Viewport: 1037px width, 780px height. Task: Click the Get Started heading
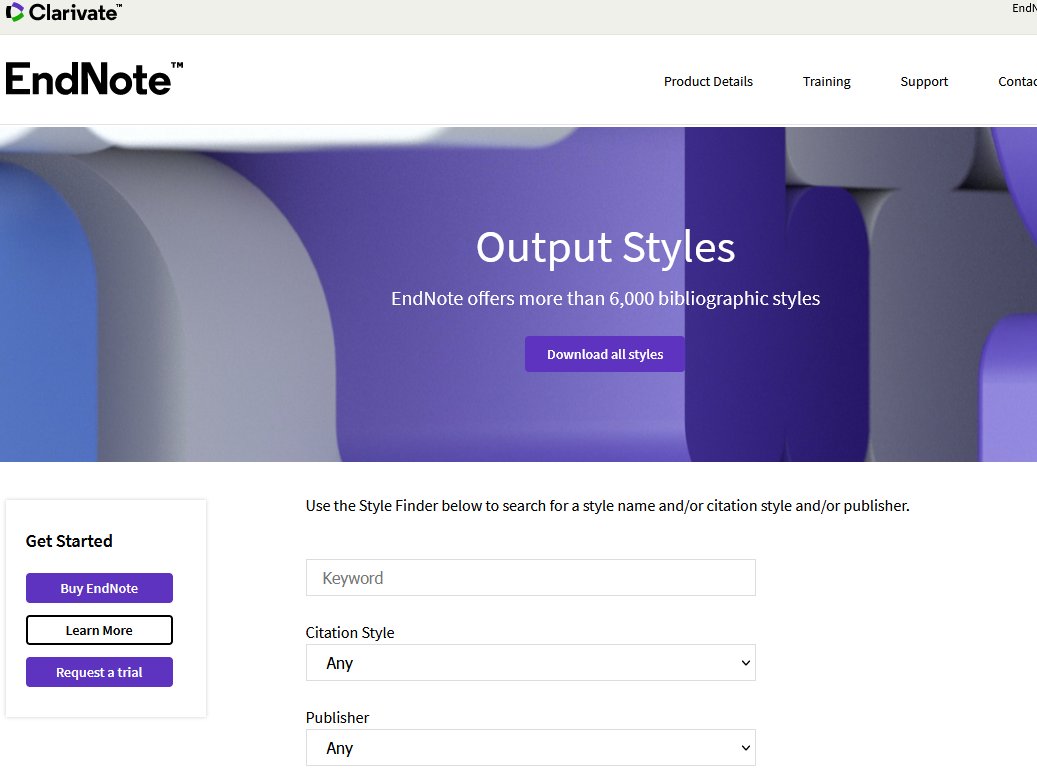[69, 541]
